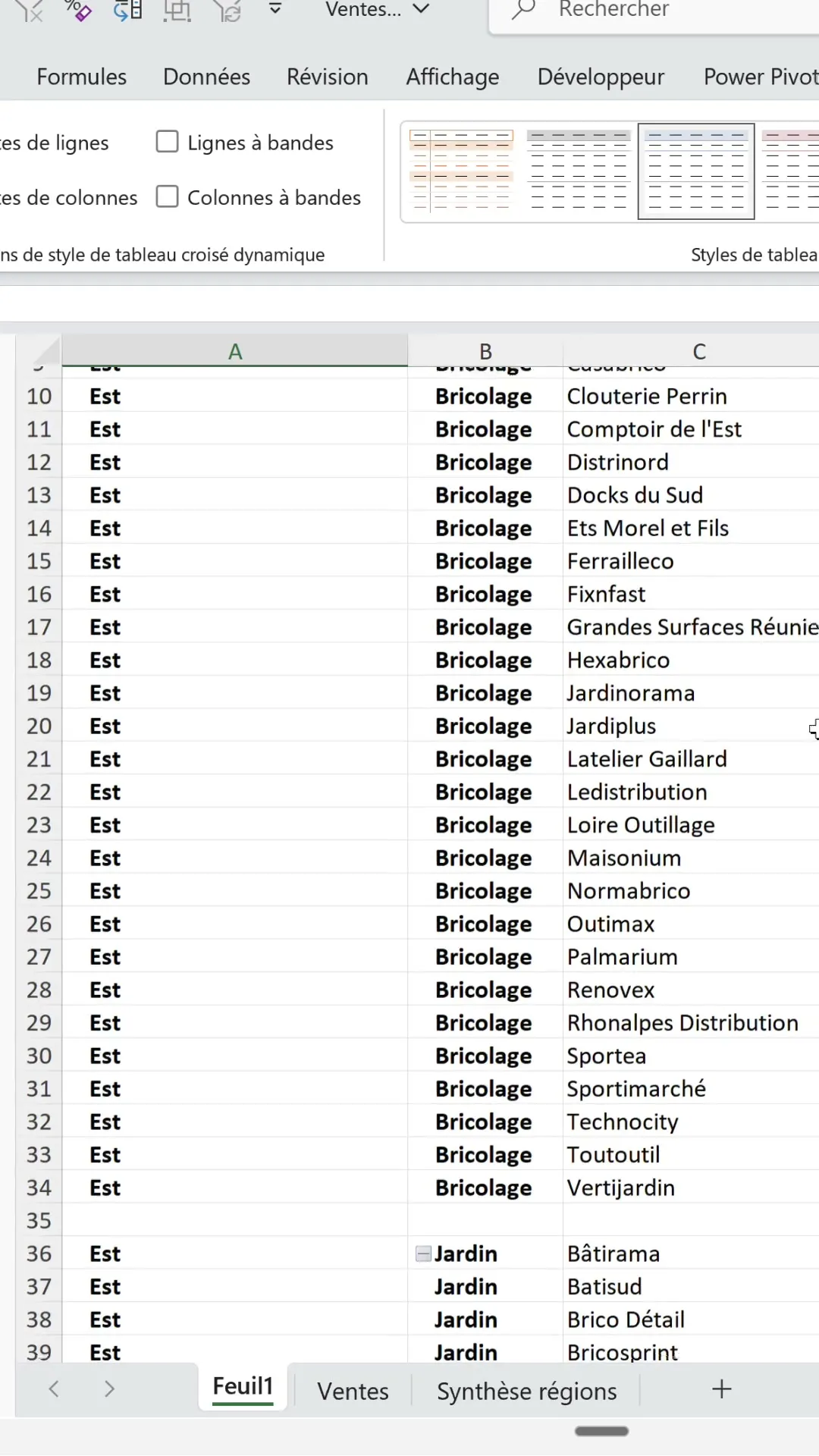Apply the gray pivot table style

(x=579, y=171)
